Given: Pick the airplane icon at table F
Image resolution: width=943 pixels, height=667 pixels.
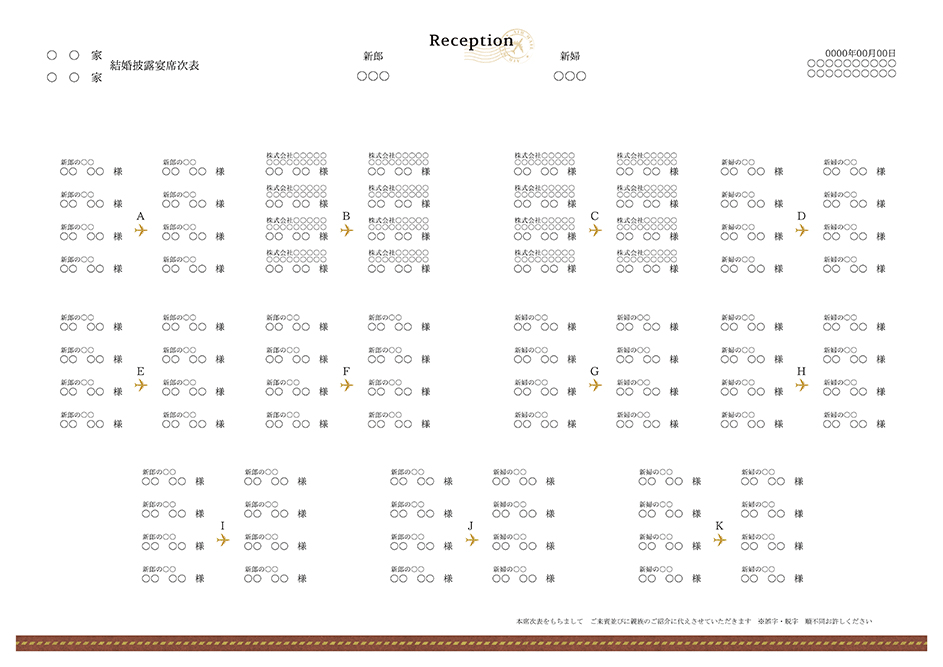Looking at the screenshot, I should click(x=347, y=385).
